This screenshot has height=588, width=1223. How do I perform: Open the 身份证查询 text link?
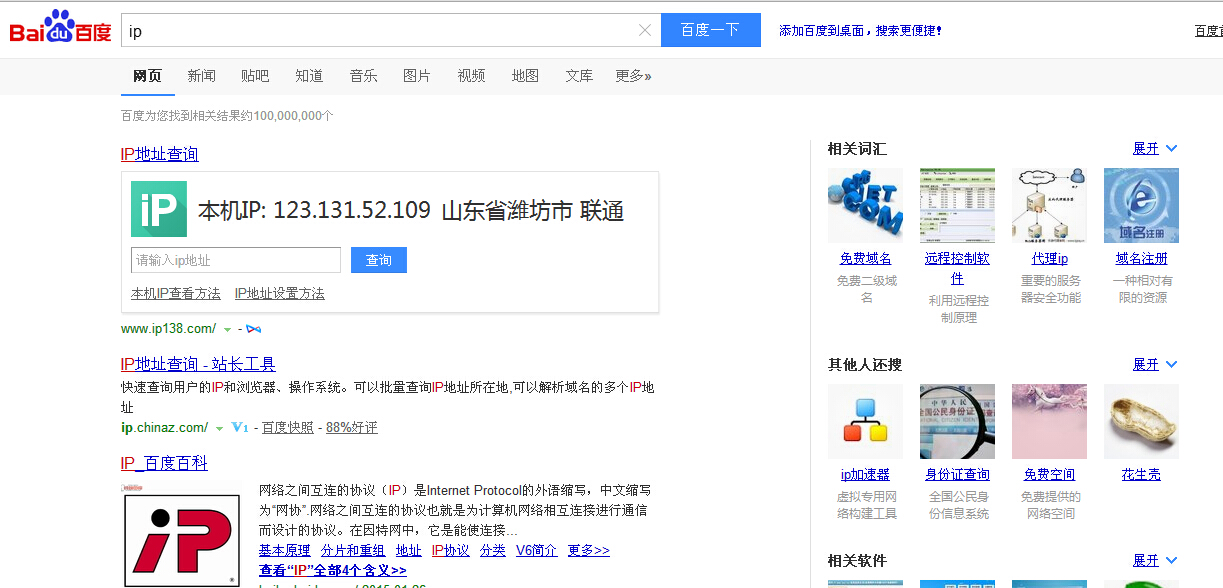click(957, 474)
